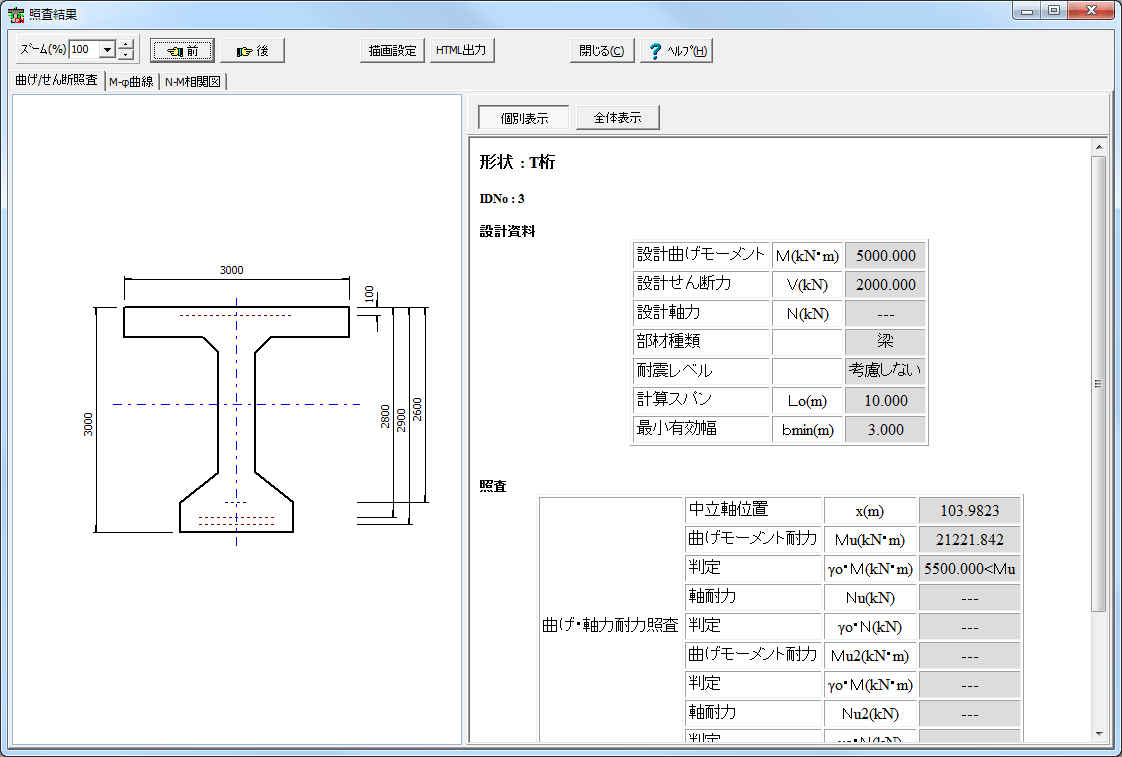
Task: Open the 描画設定 drawing settings
Action: 392,51
